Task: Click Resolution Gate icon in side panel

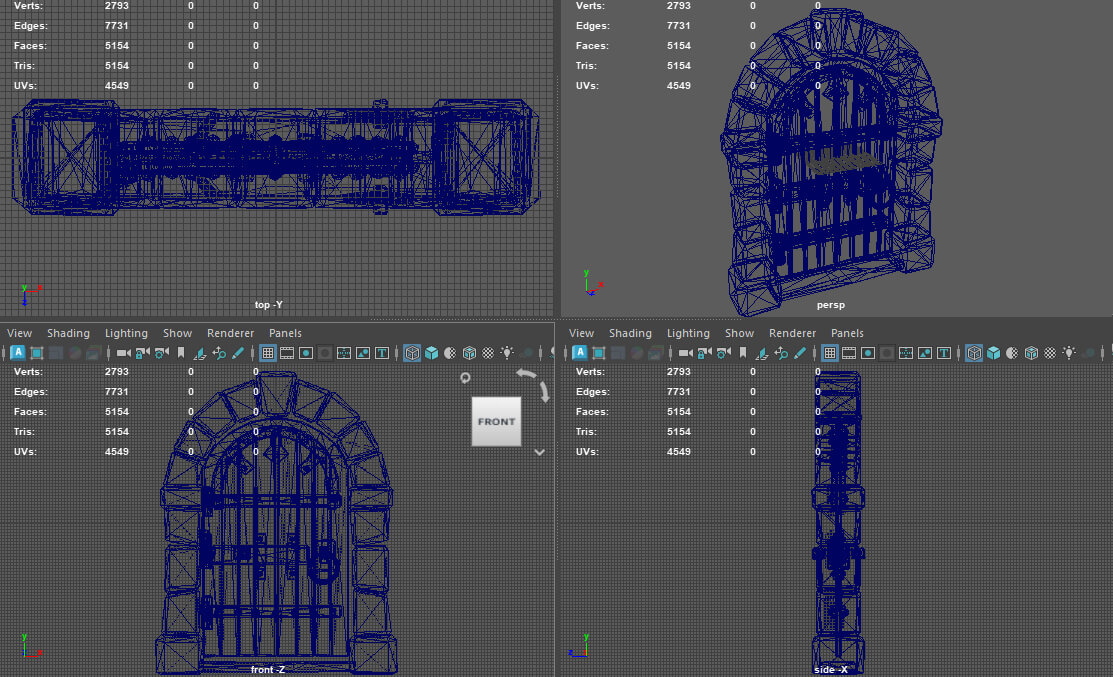Action: pyautogui.click(x=868, y=353)
